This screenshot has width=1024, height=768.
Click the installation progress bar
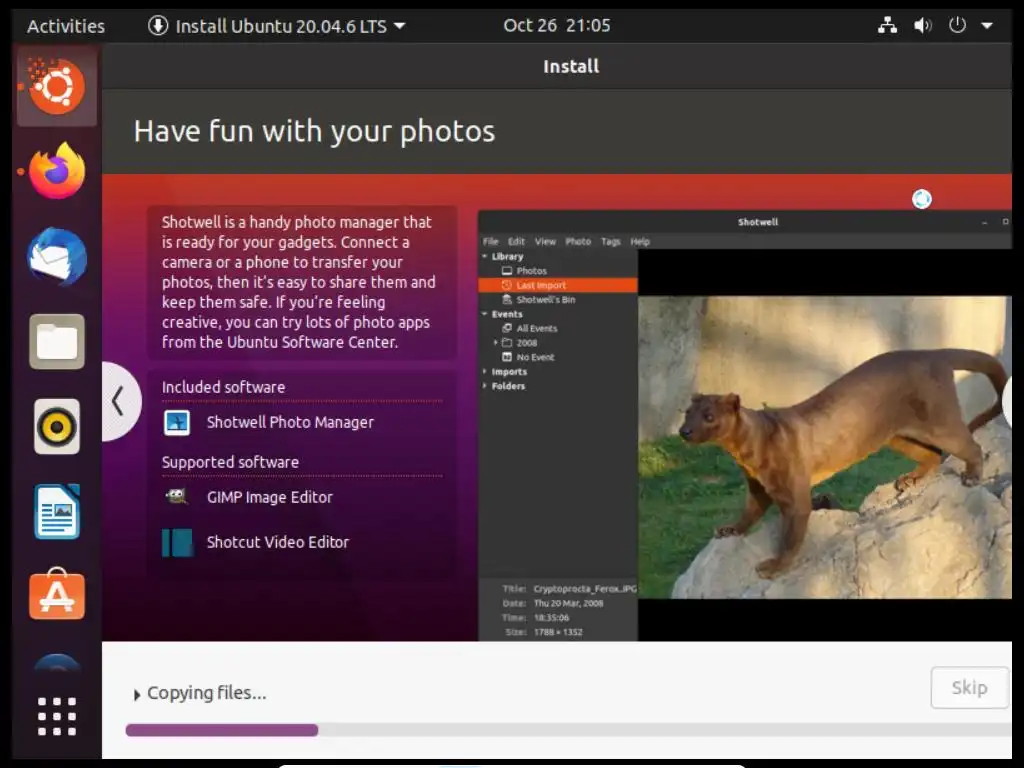point(568,729)
